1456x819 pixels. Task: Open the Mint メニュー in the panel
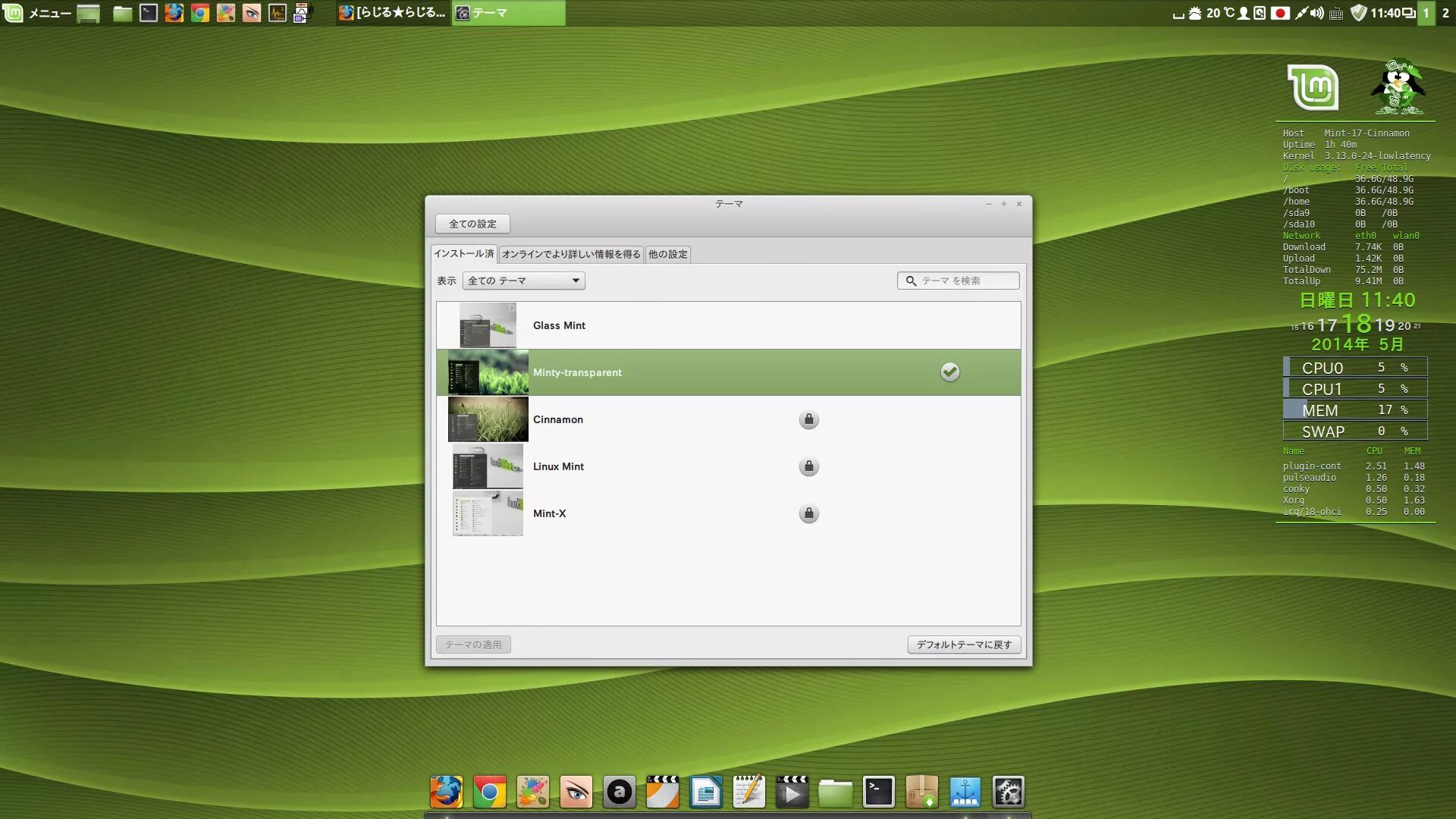pyautogui.click(x=38, y=13)
